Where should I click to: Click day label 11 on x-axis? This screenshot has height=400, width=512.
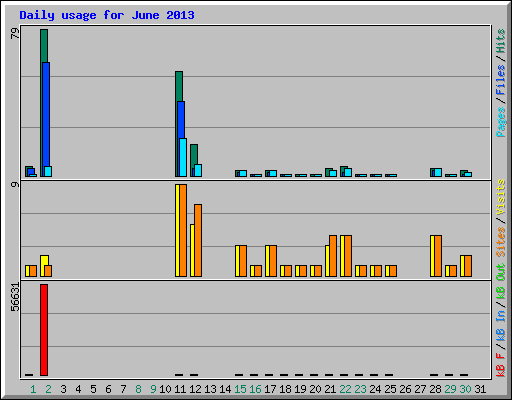click(180, 389)
